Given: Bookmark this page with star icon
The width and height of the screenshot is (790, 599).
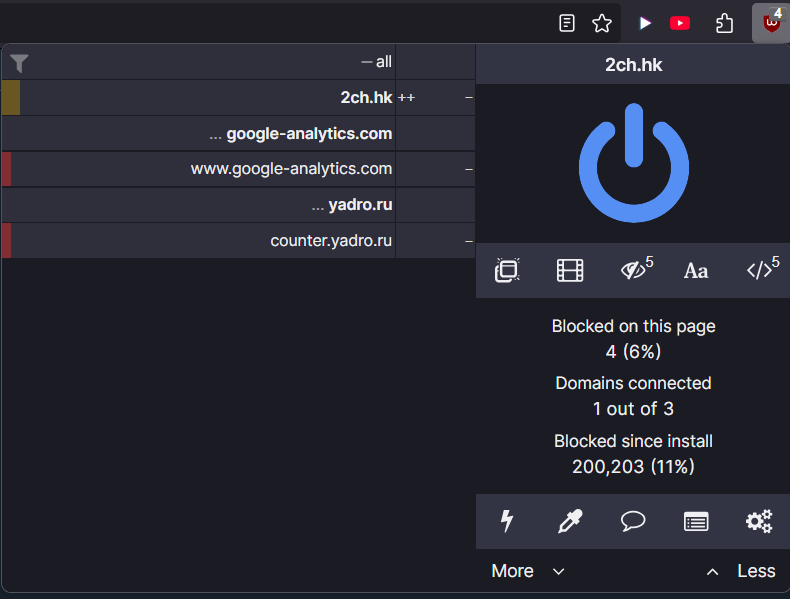Looking at the screenshot, I should pyautogui.click(x=602, y=23).
